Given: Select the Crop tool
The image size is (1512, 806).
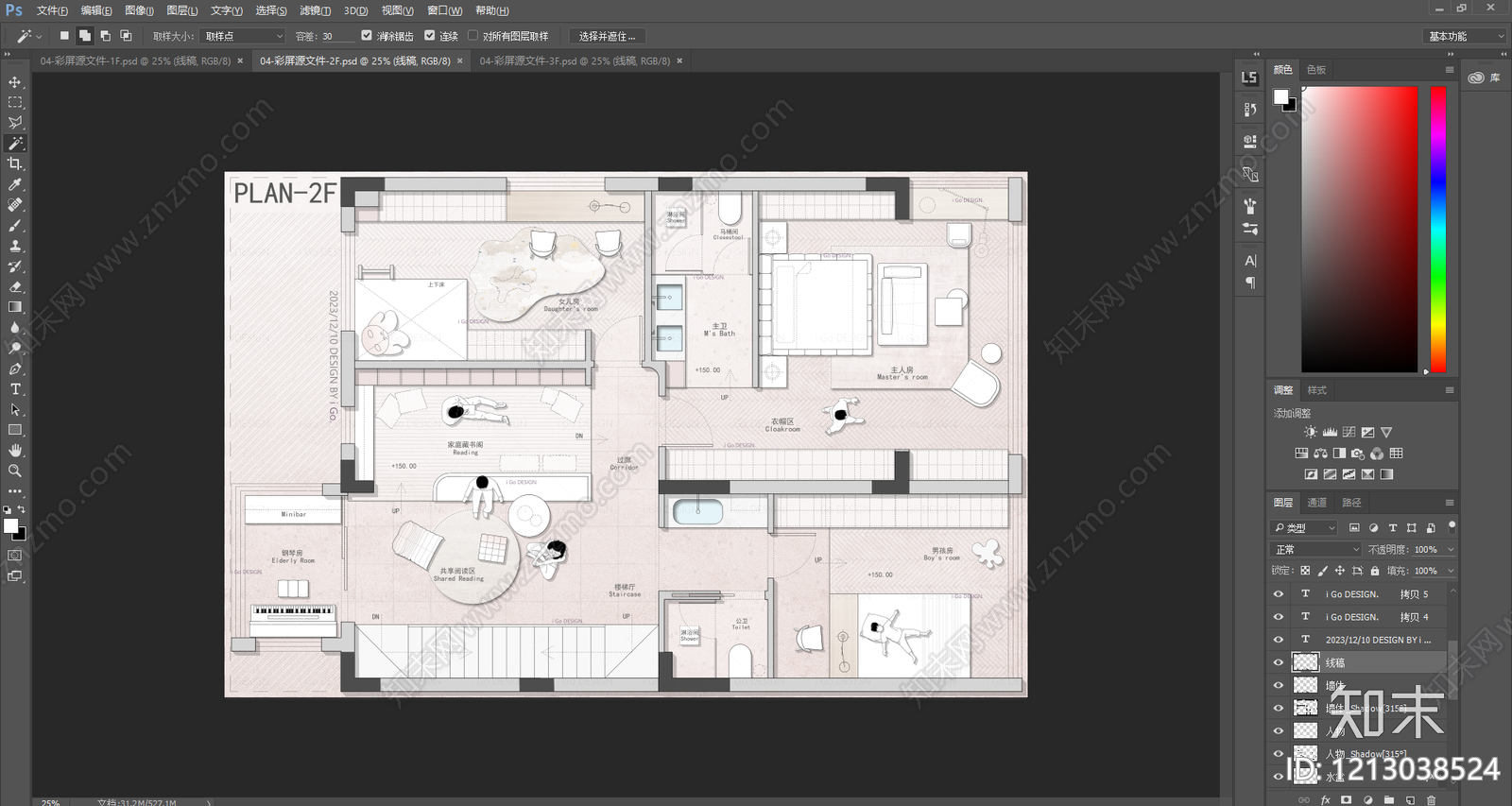Looking at the screenshot, I should point(15,163).
